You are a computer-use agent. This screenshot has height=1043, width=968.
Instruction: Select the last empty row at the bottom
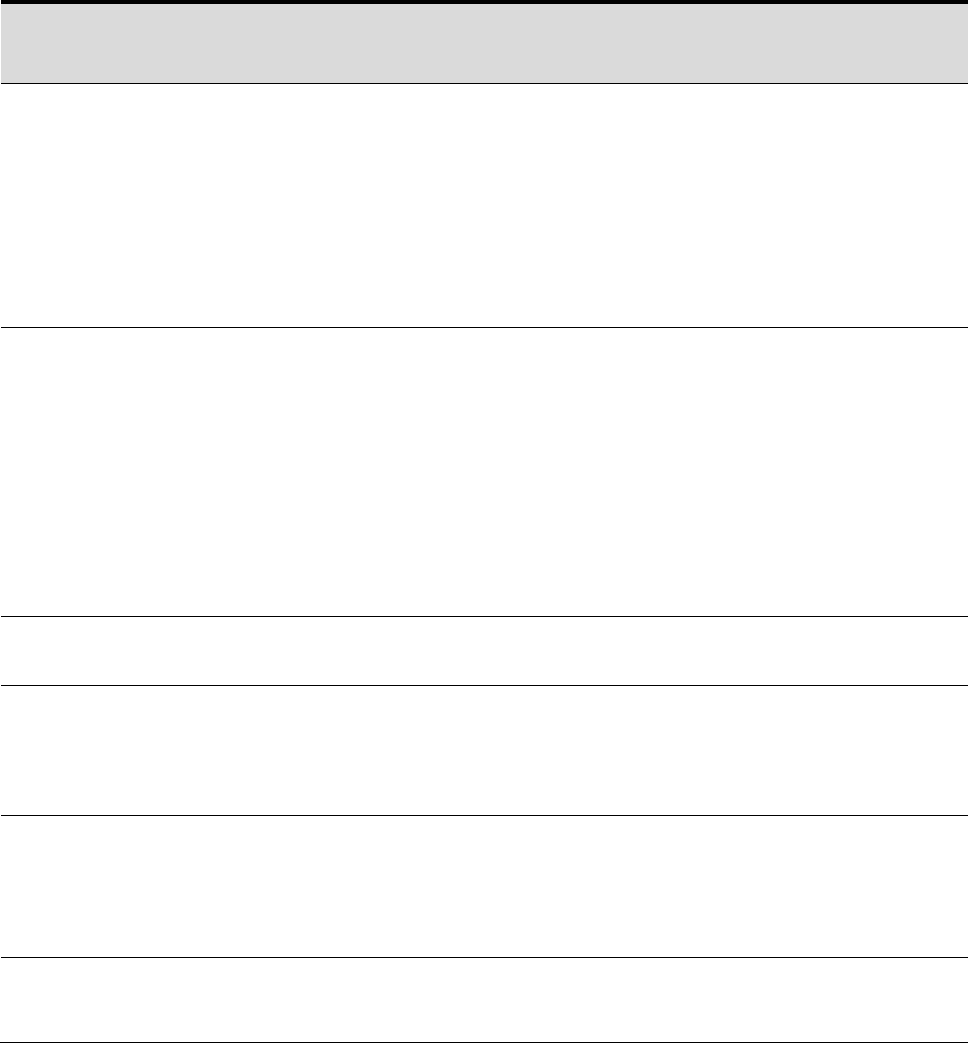click(484, 1000)
